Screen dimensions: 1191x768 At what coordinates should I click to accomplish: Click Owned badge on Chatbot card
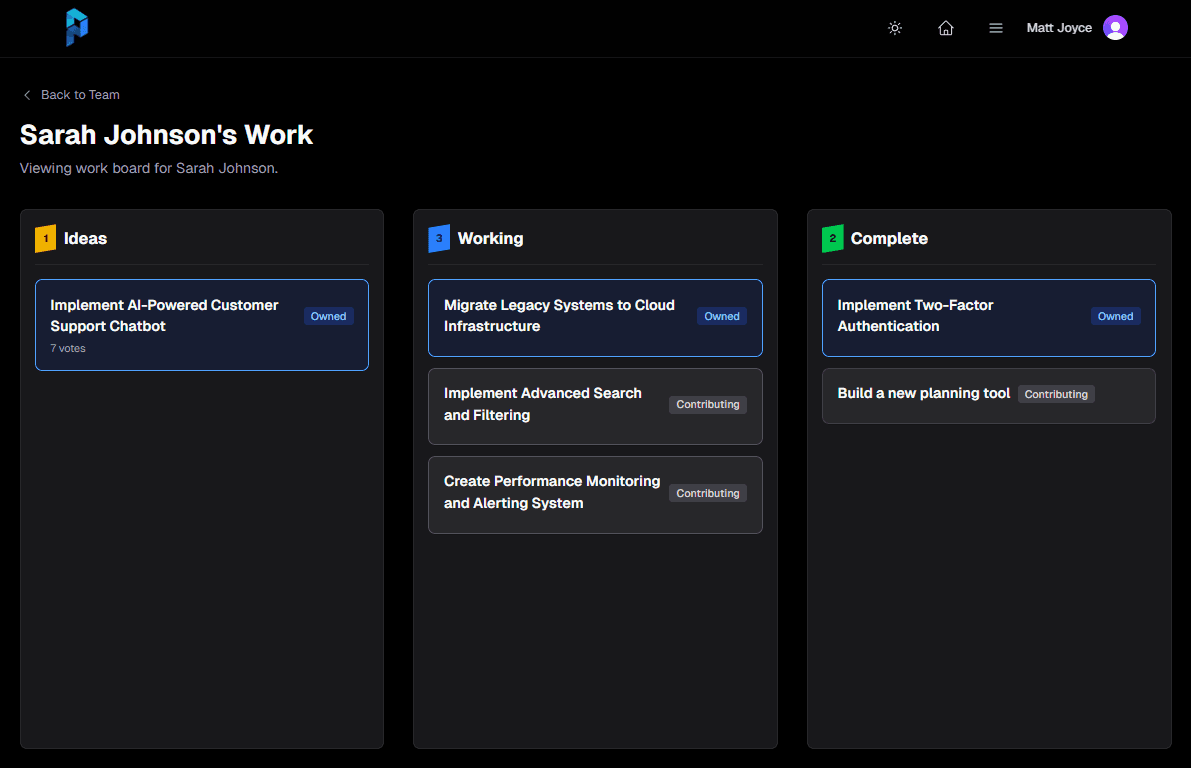coord(328,316)
